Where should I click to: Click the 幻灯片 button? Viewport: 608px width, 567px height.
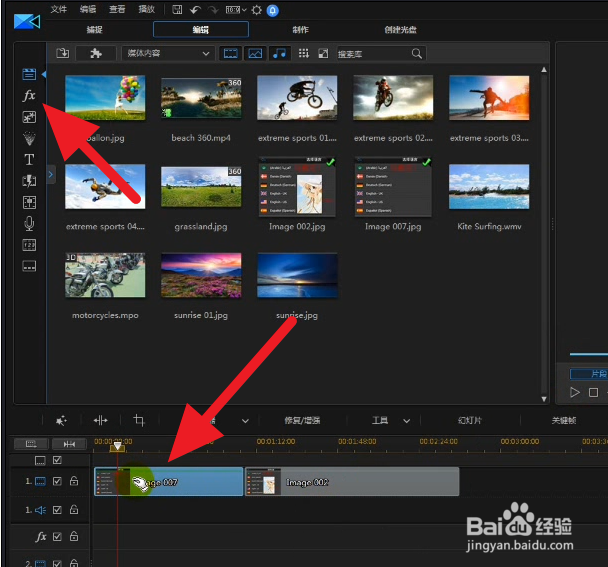coord(470,420)
